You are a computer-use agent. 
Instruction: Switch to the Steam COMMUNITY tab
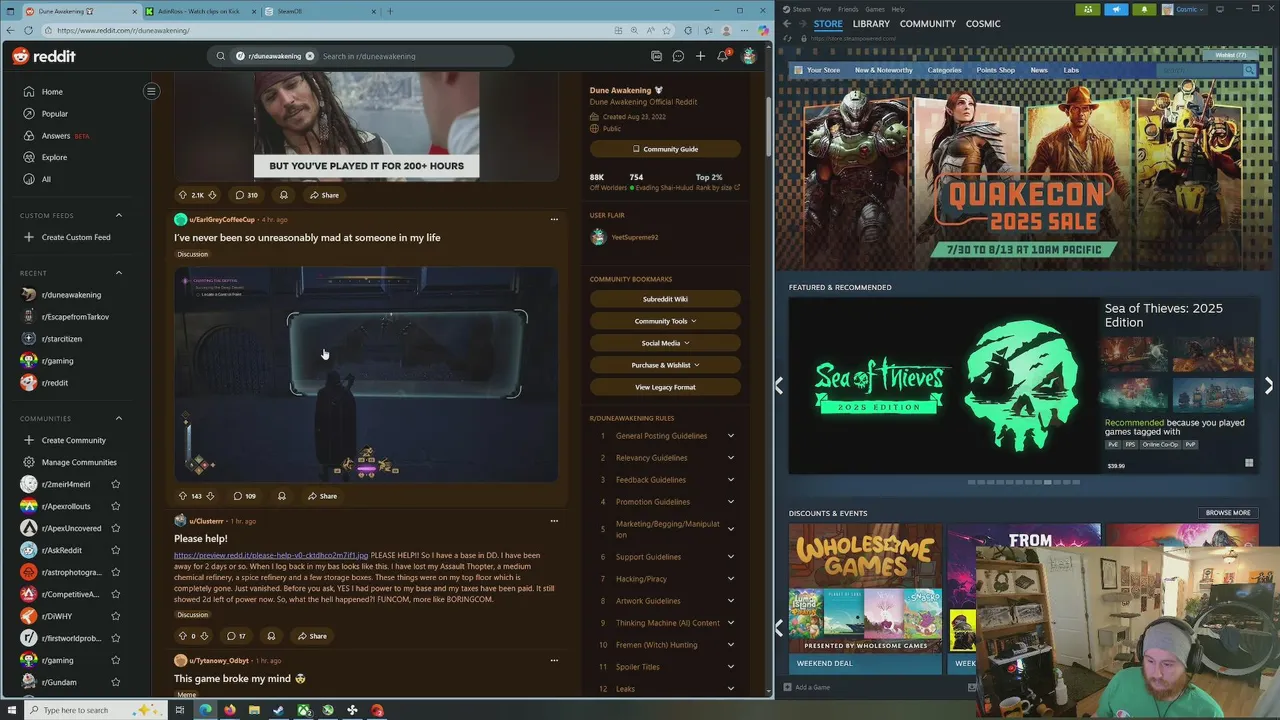pos(927,24)
